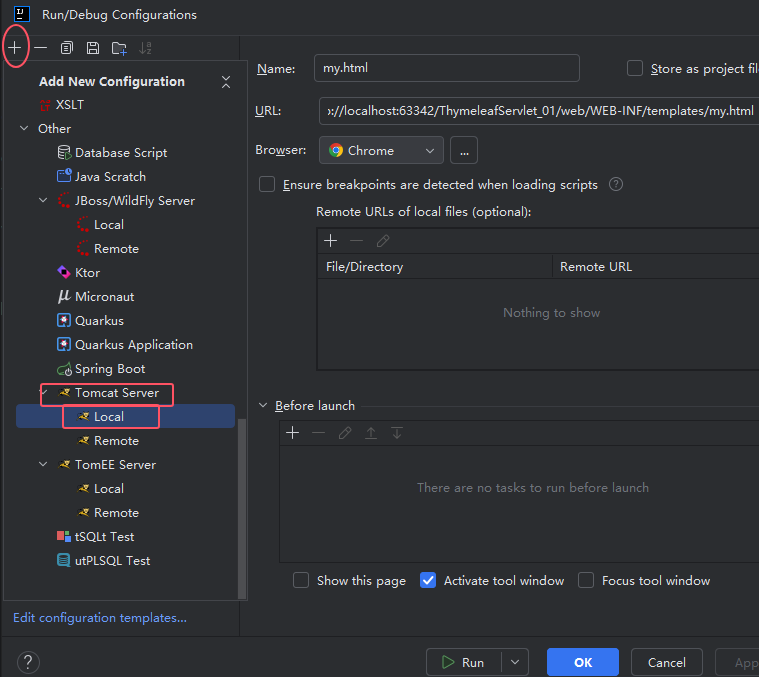
Task: Click the URL input field
Action: click(539, 111)
